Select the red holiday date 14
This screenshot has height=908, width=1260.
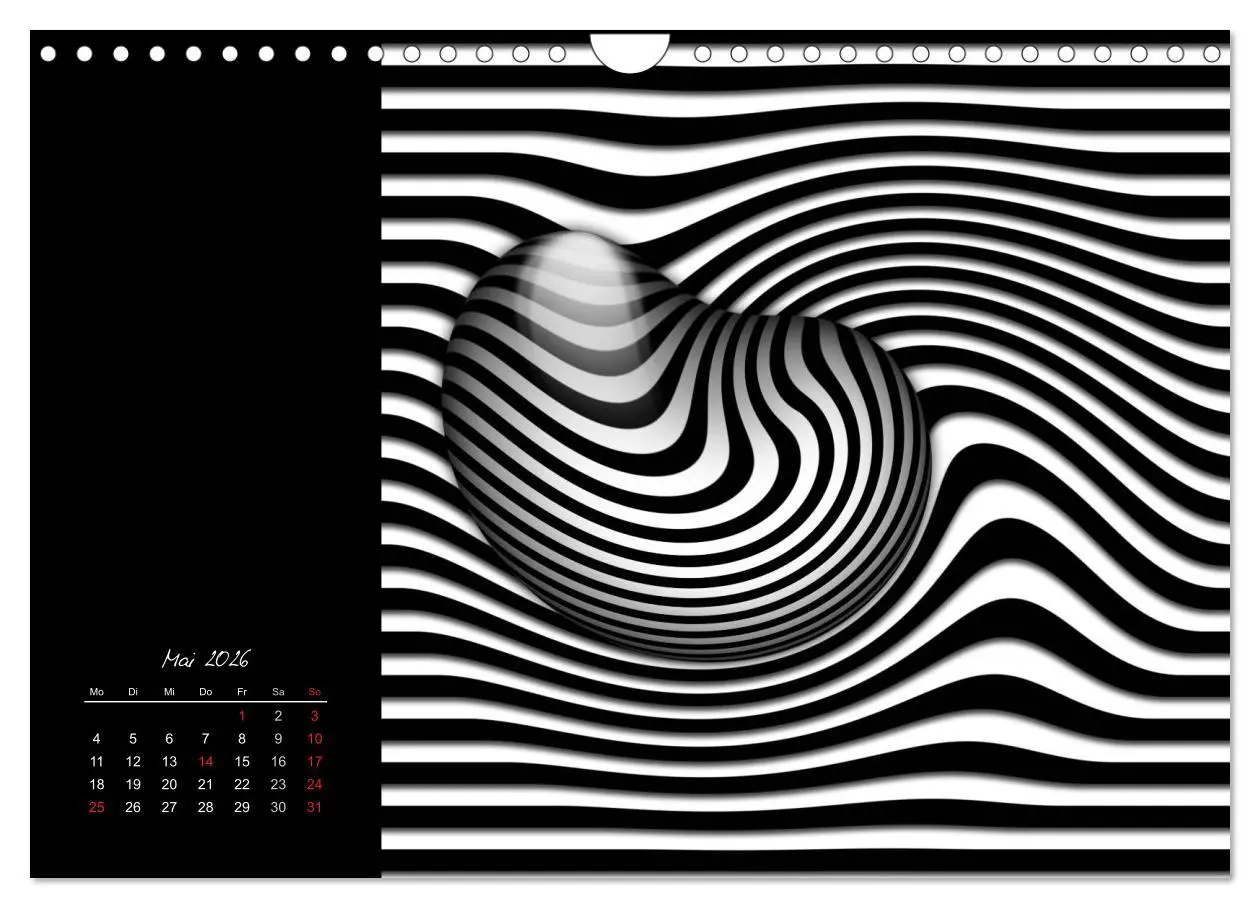point(205,762)
